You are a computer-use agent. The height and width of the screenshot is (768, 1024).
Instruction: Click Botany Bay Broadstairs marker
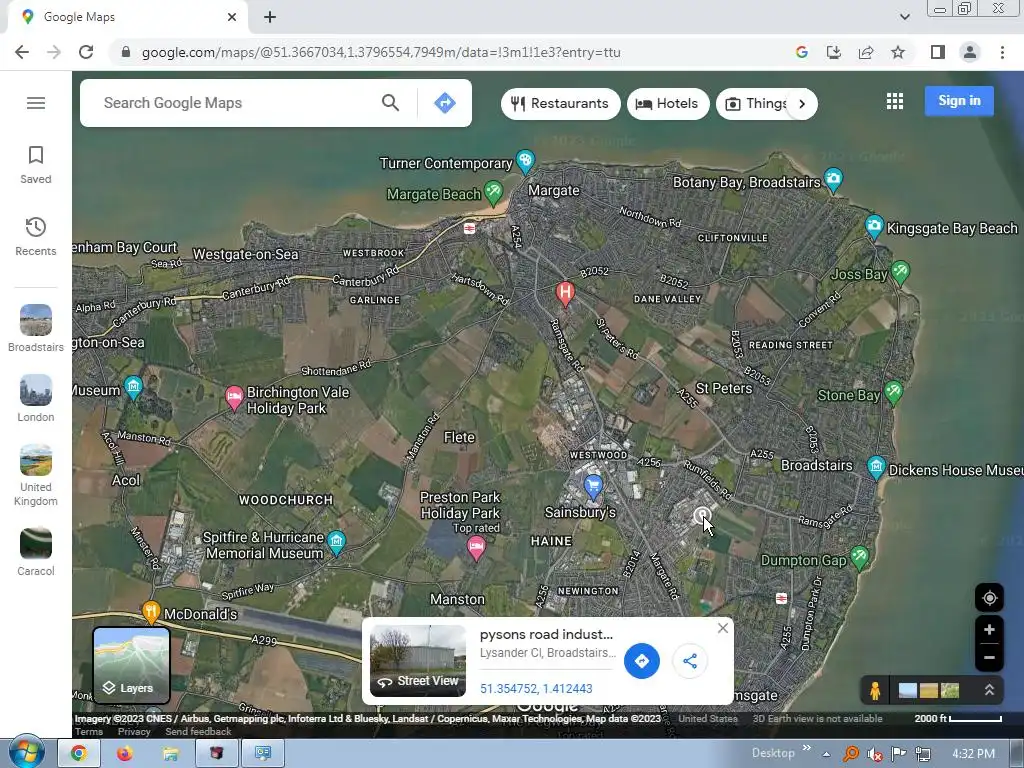click(833, 180)
